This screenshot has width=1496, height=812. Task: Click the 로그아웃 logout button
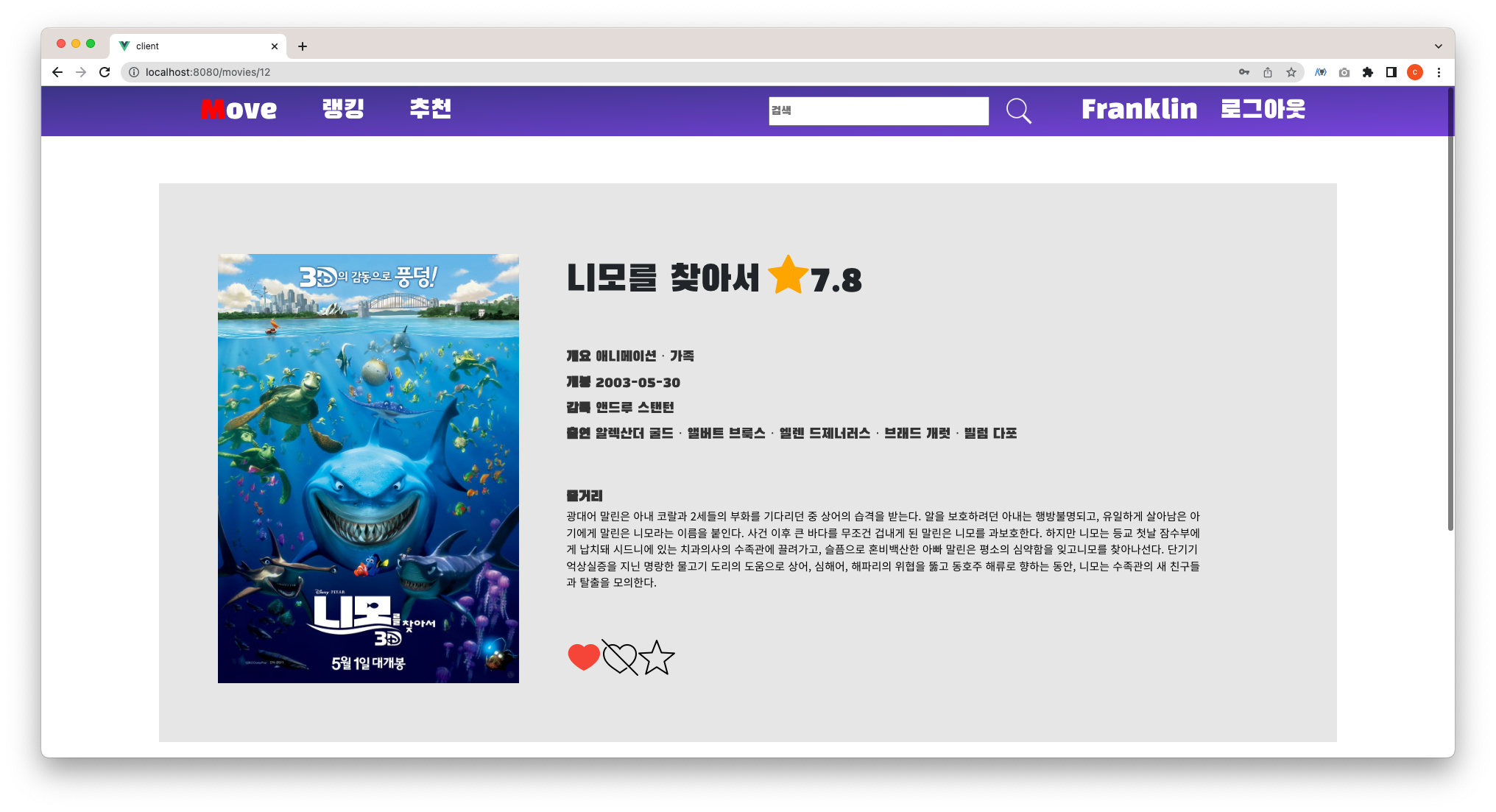(1263, 110)
